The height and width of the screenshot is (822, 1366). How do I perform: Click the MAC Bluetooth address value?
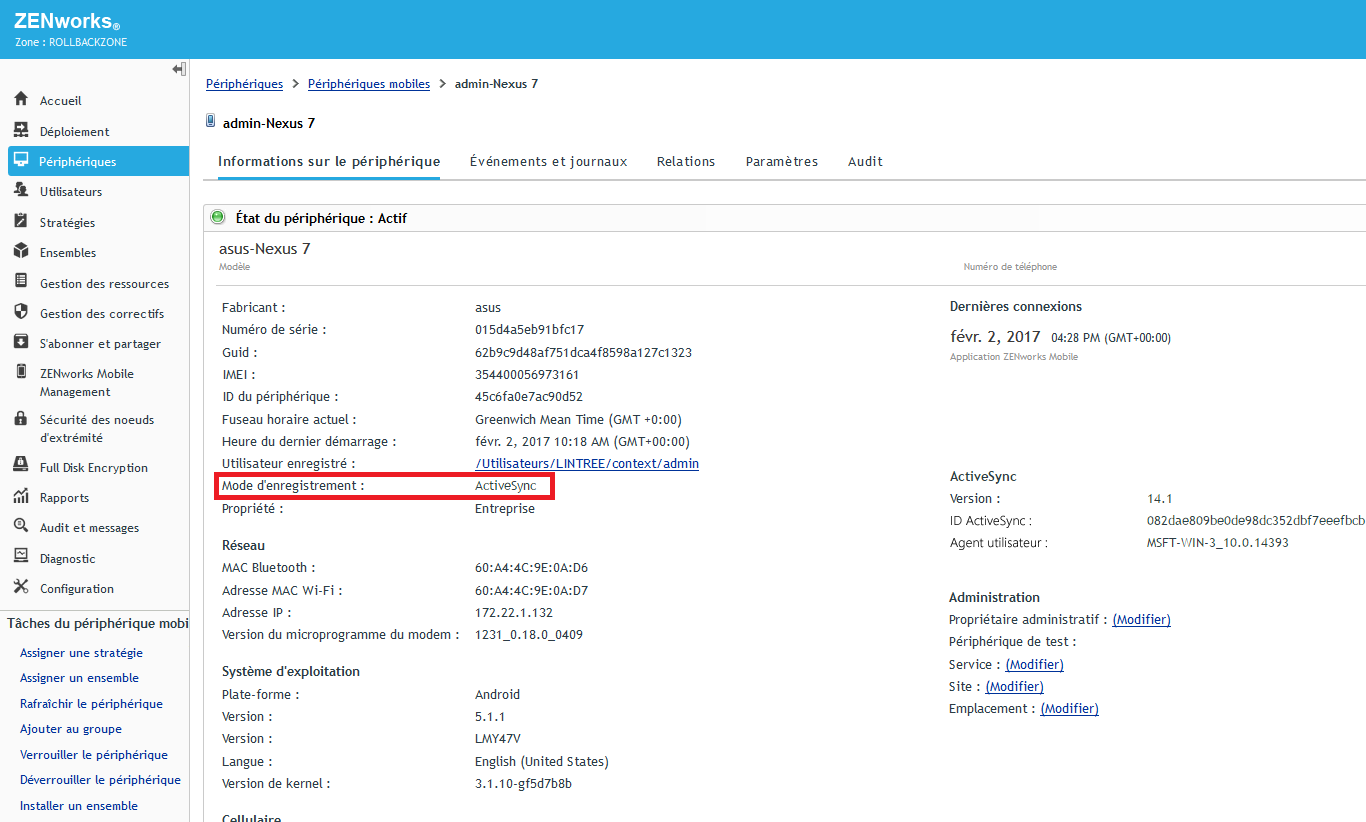(531, 568)
